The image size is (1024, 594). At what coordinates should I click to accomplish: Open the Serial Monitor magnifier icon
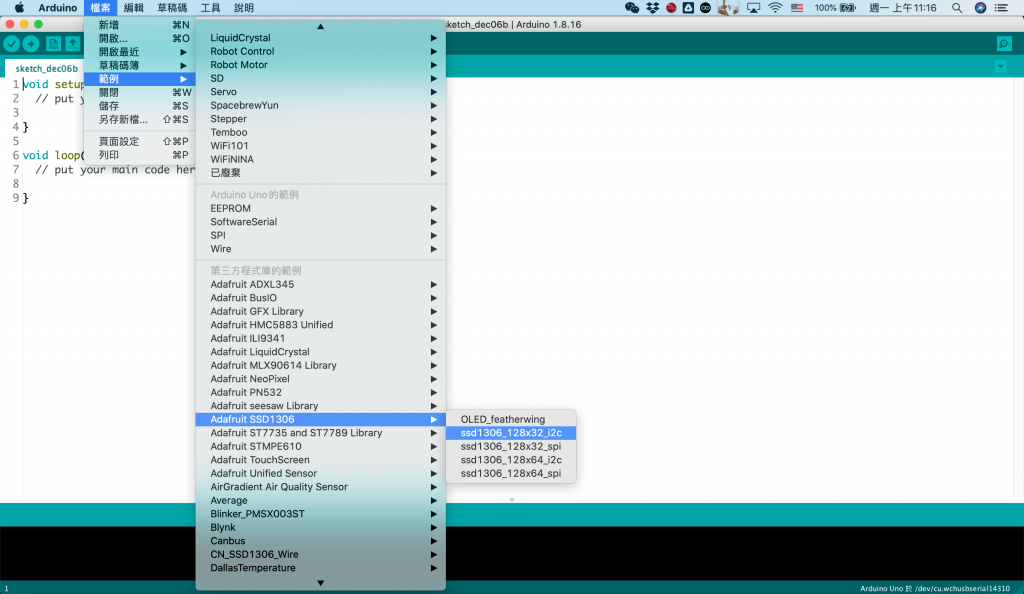pos(1004,44)
